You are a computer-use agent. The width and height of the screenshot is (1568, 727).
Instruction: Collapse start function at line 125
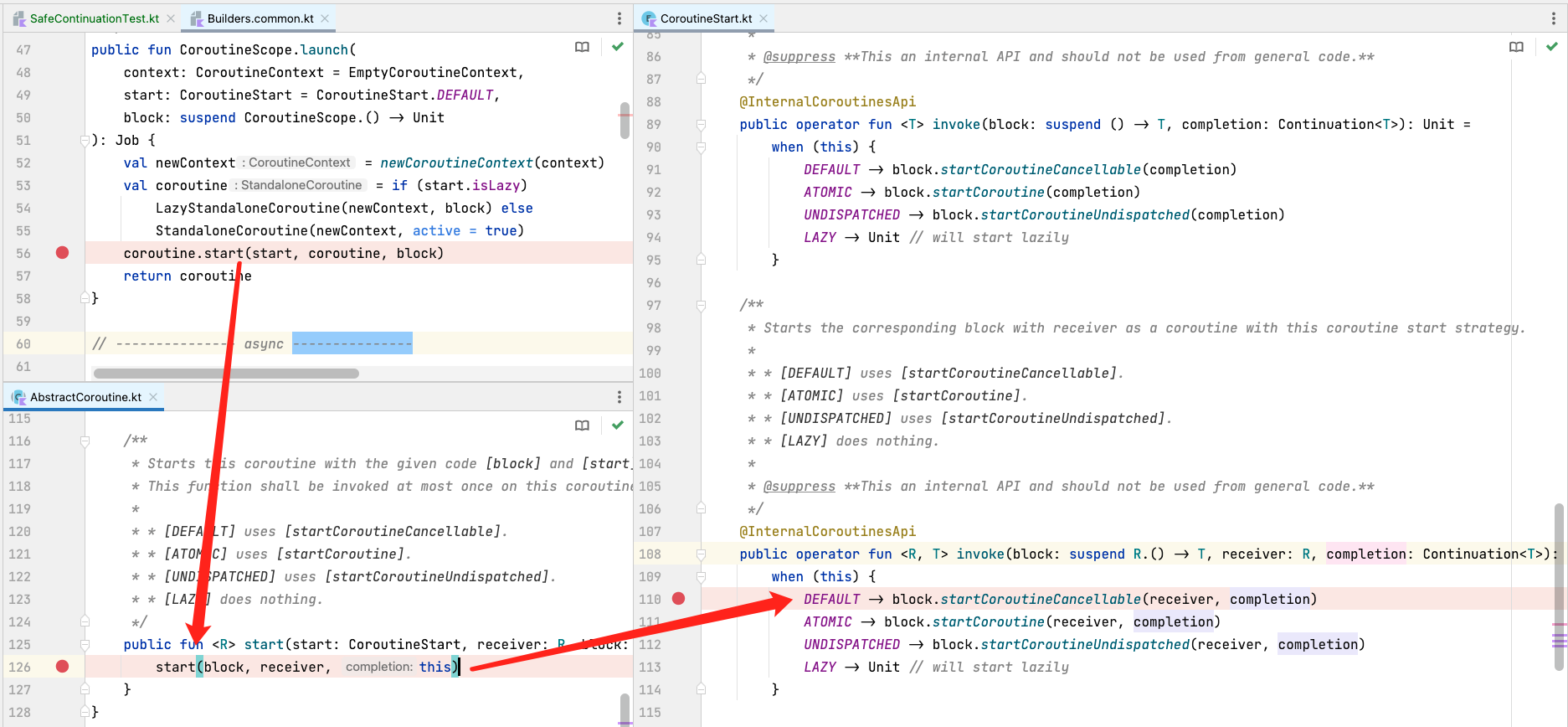(85, 644)
